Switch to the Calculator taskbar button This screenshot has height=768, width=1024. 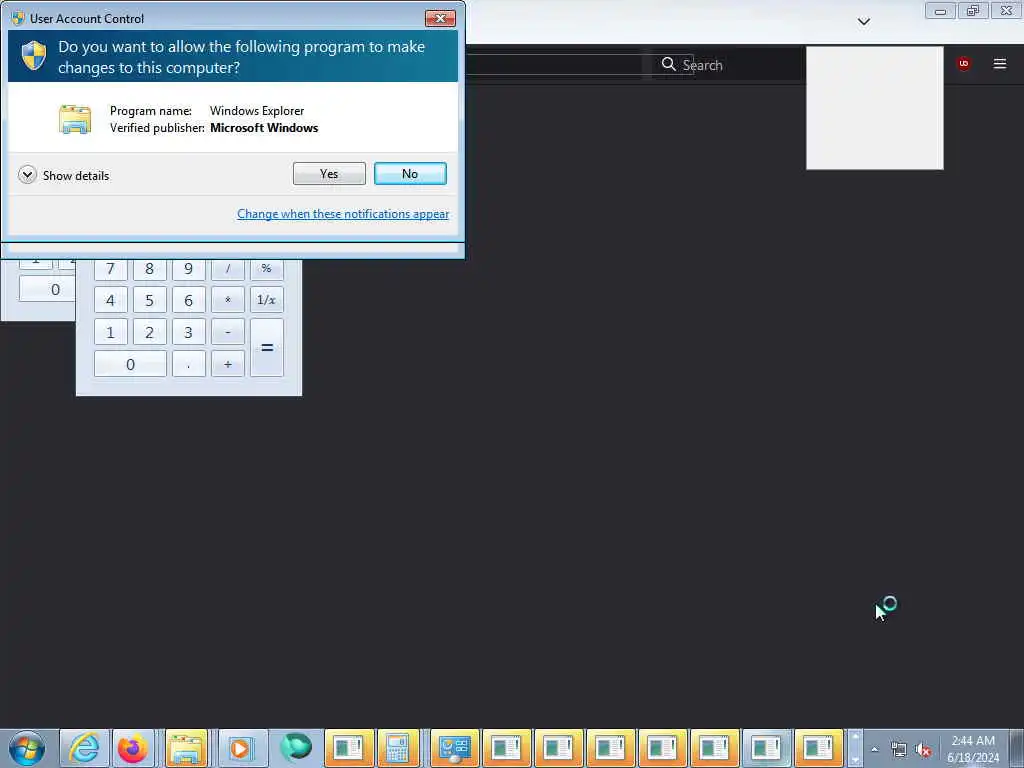(398, 748)
